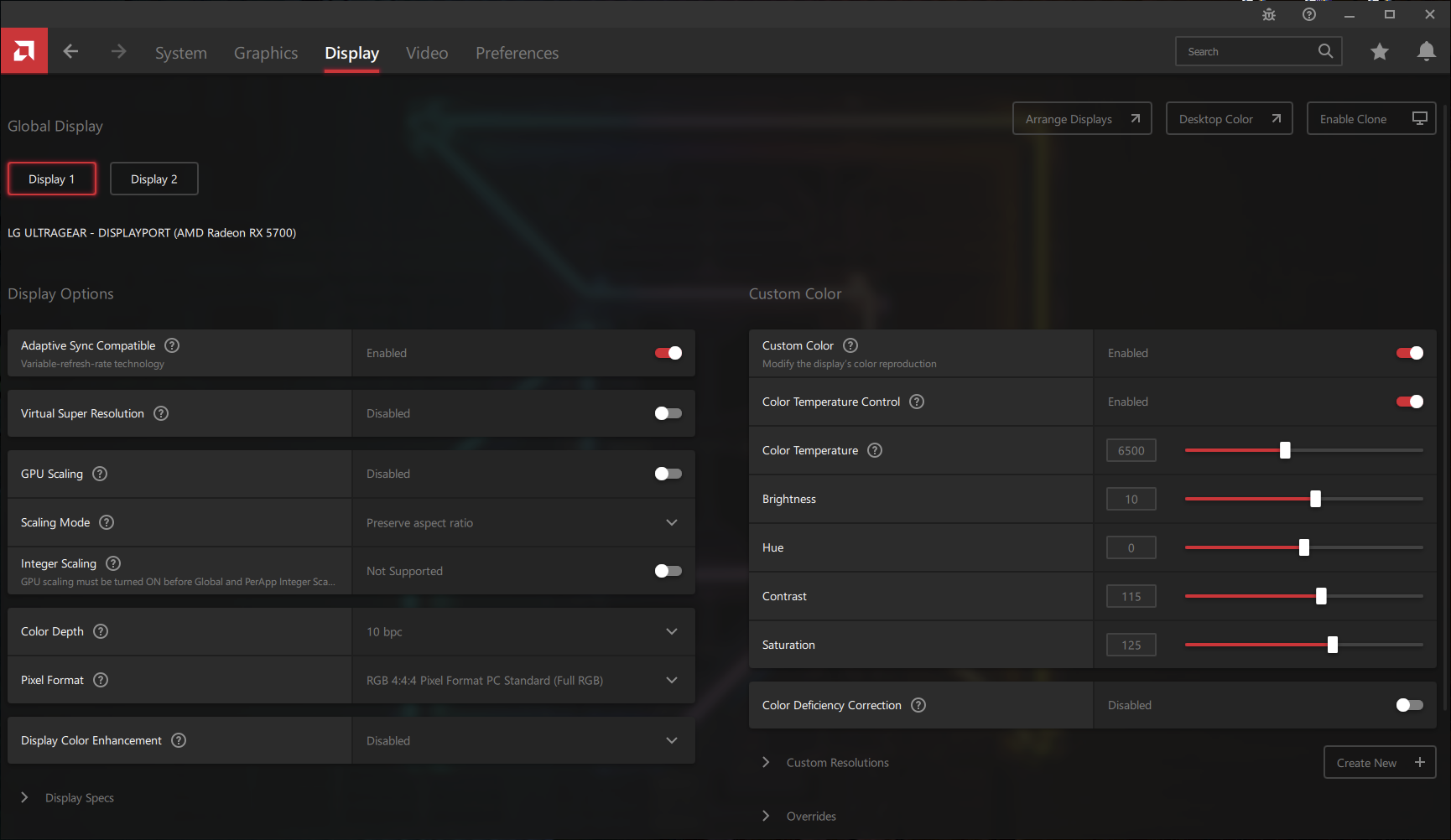This screenshot has width=1451, height=840.
Task: Open Pixel Format dropdown
Action: (x=523, y=680)
